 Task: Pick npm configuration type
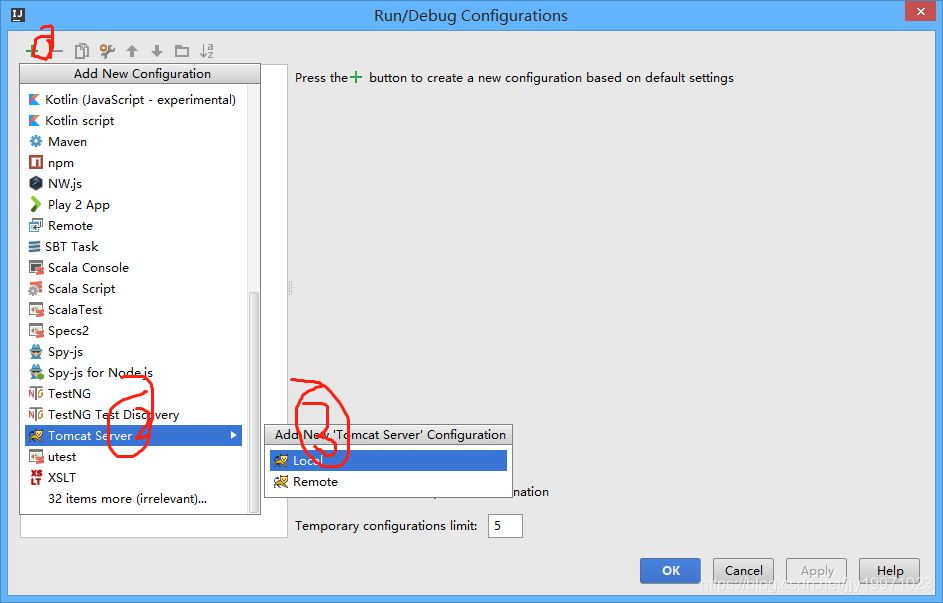[134, 163]
